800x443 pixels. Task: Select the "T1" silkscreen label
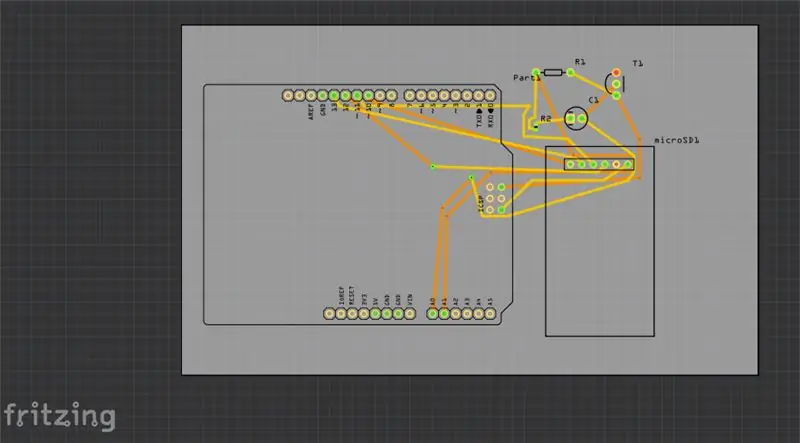pyautogui.click(x=638, y=64)
